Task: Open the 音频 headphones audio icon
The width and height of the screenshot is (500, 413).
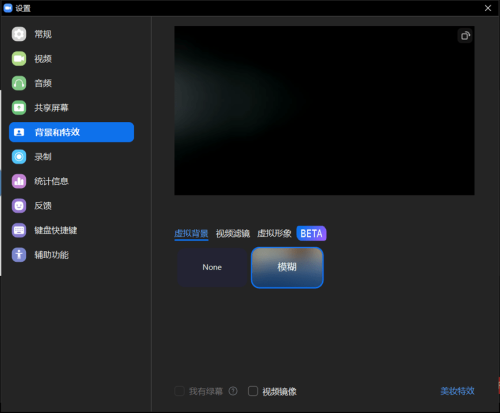Action: tap(19, 83)
